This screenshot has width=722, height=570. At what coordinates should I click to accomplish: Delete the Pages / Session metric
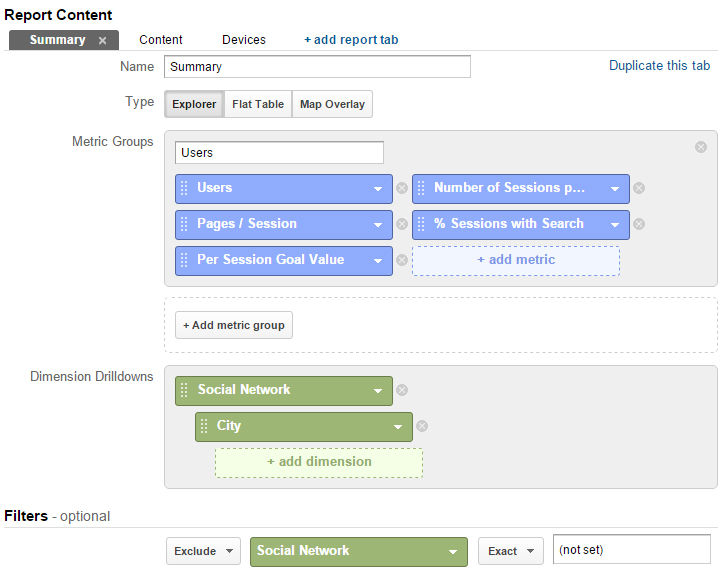click(x=402, y=224)
